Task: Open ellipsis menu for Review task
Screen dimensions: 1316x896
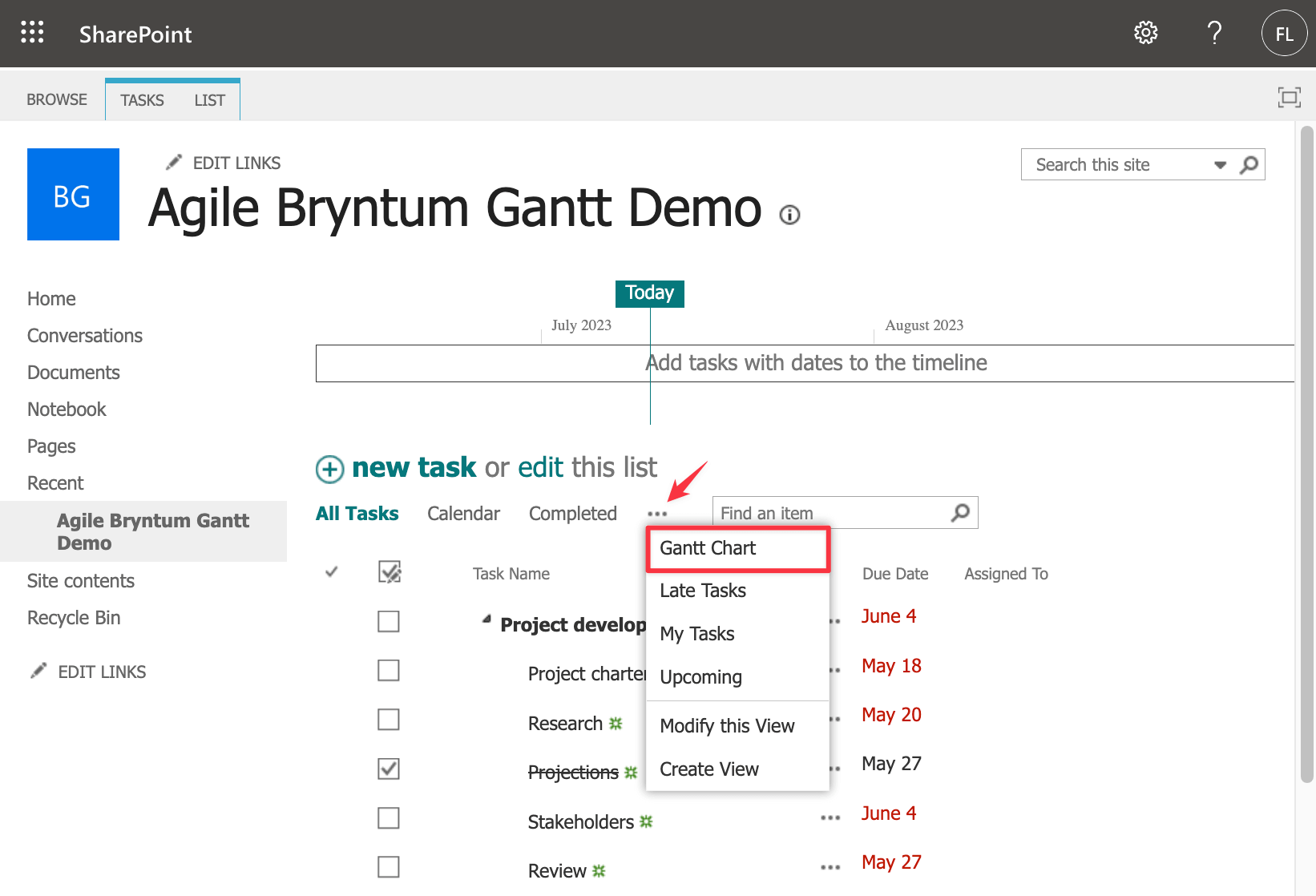Action: 830,867
